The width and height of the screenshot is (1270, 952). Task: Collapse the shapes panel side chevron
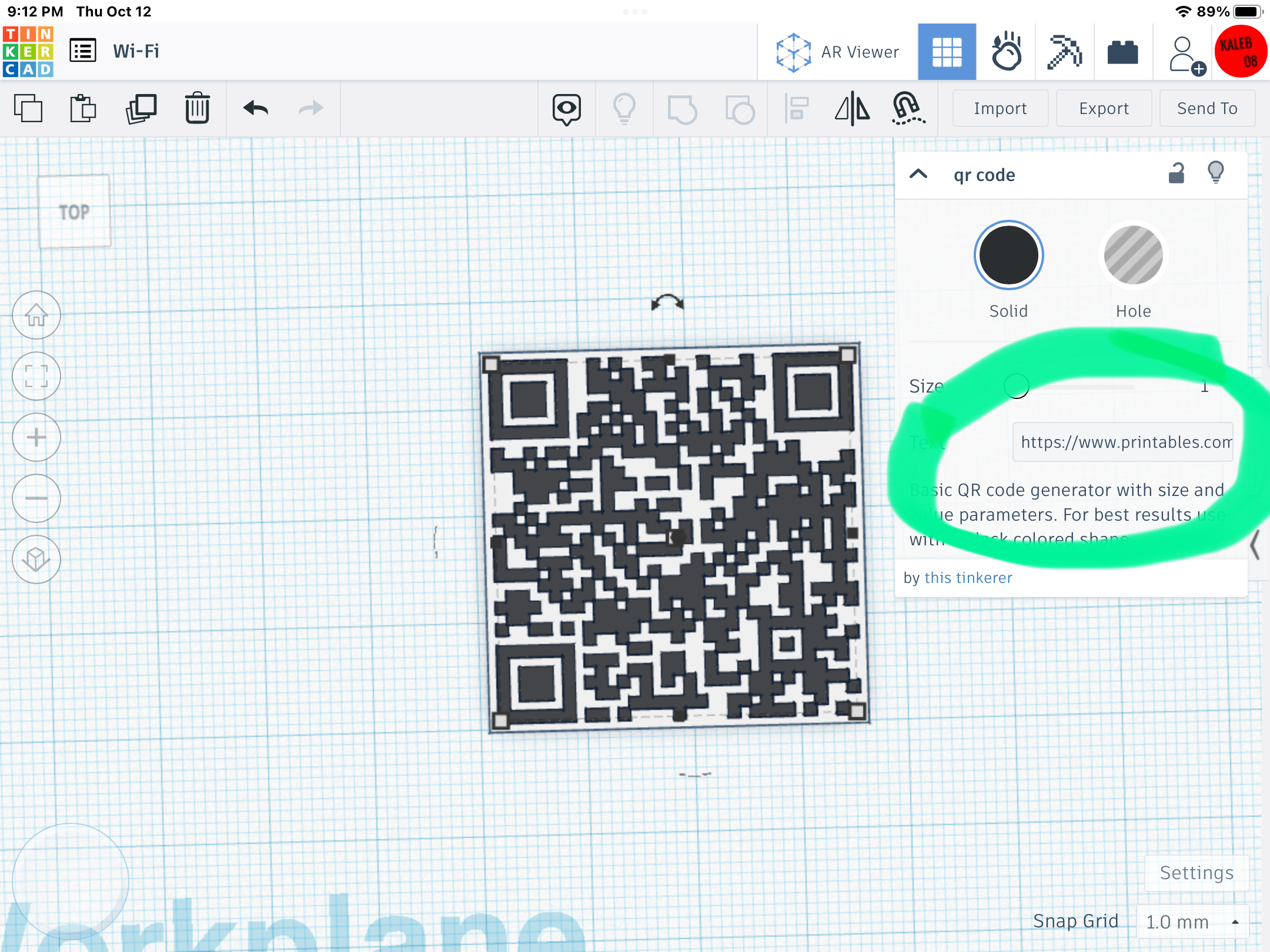pos(1255,545)
